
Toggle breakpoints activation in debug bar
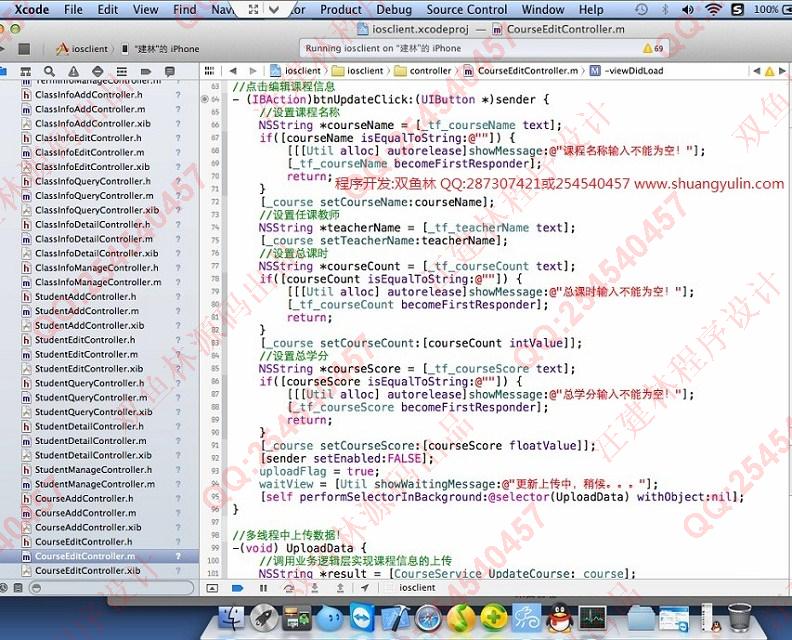237,588
